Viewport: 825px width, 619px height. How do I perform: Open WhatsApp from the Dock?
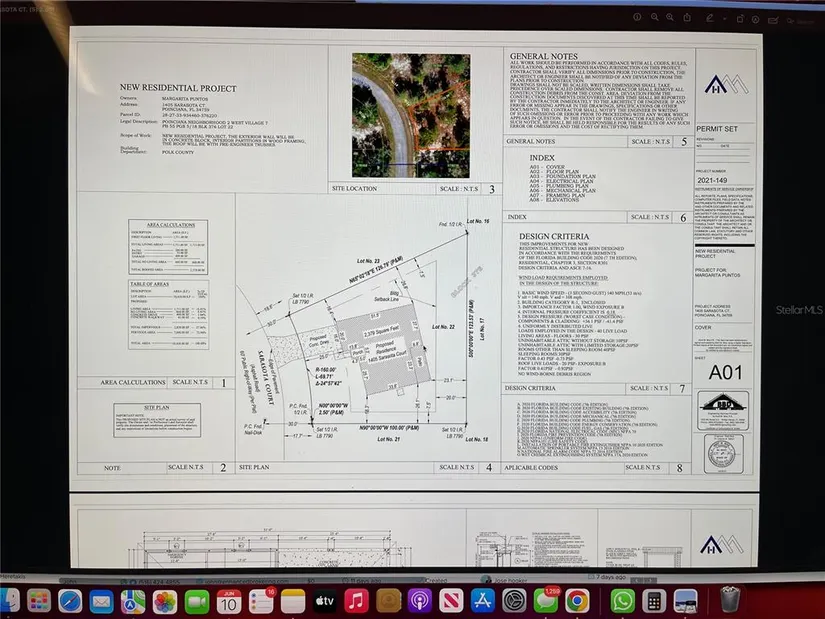tap(623, 600)
